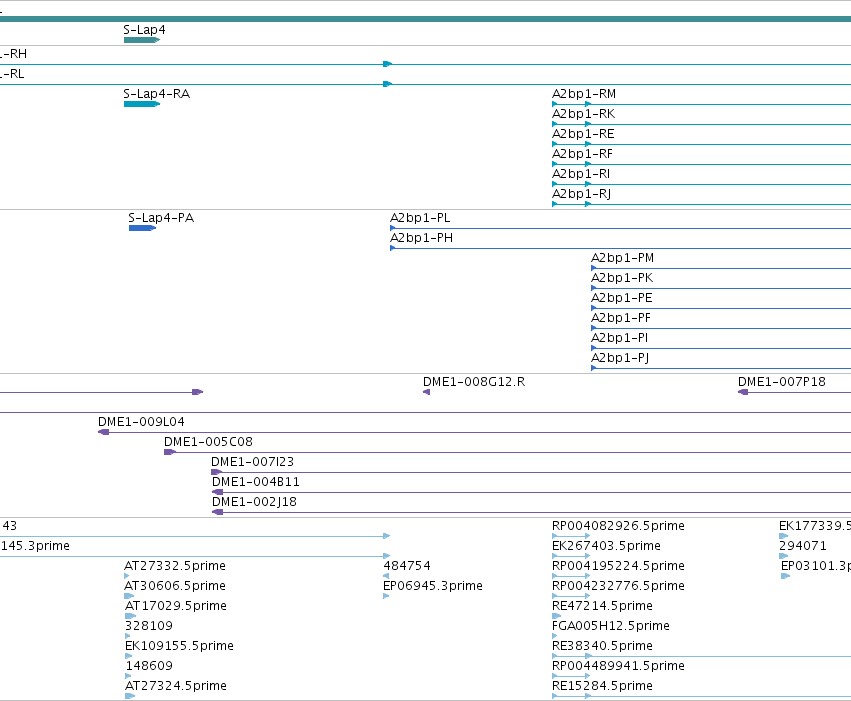Select the DME1-007P18 clone label
Image resolution: width=851 pixels, height=701 pixels.
point(782,382)
